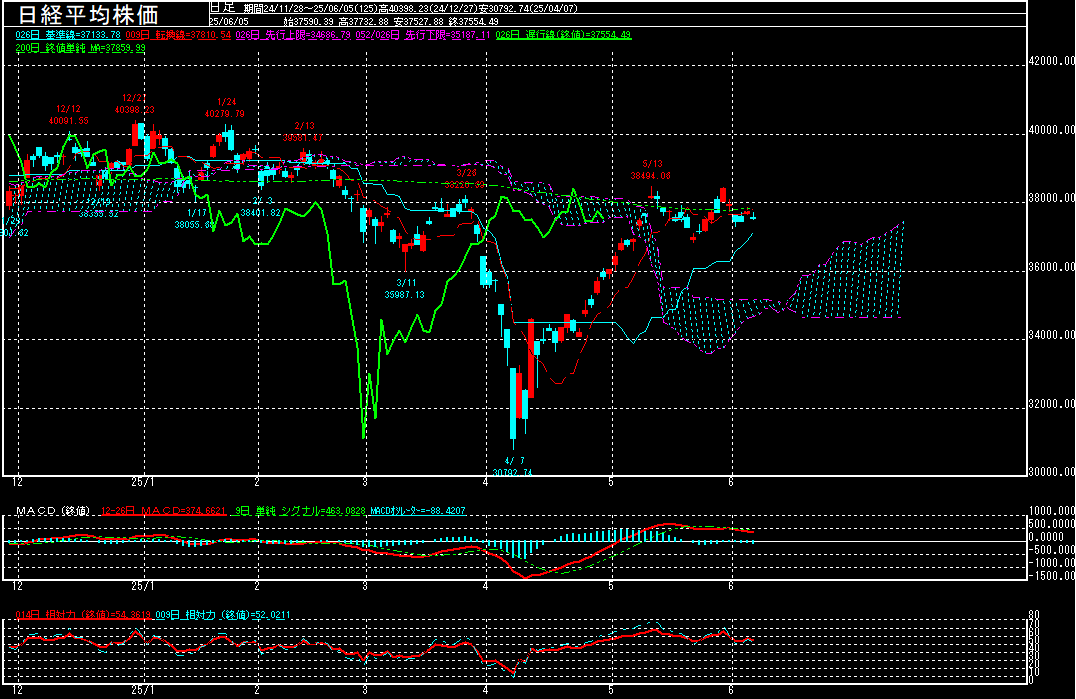The image size is (1076, 699).
Task: Click 25/1 month label under price chart
Action: click(x=143, y=482)
